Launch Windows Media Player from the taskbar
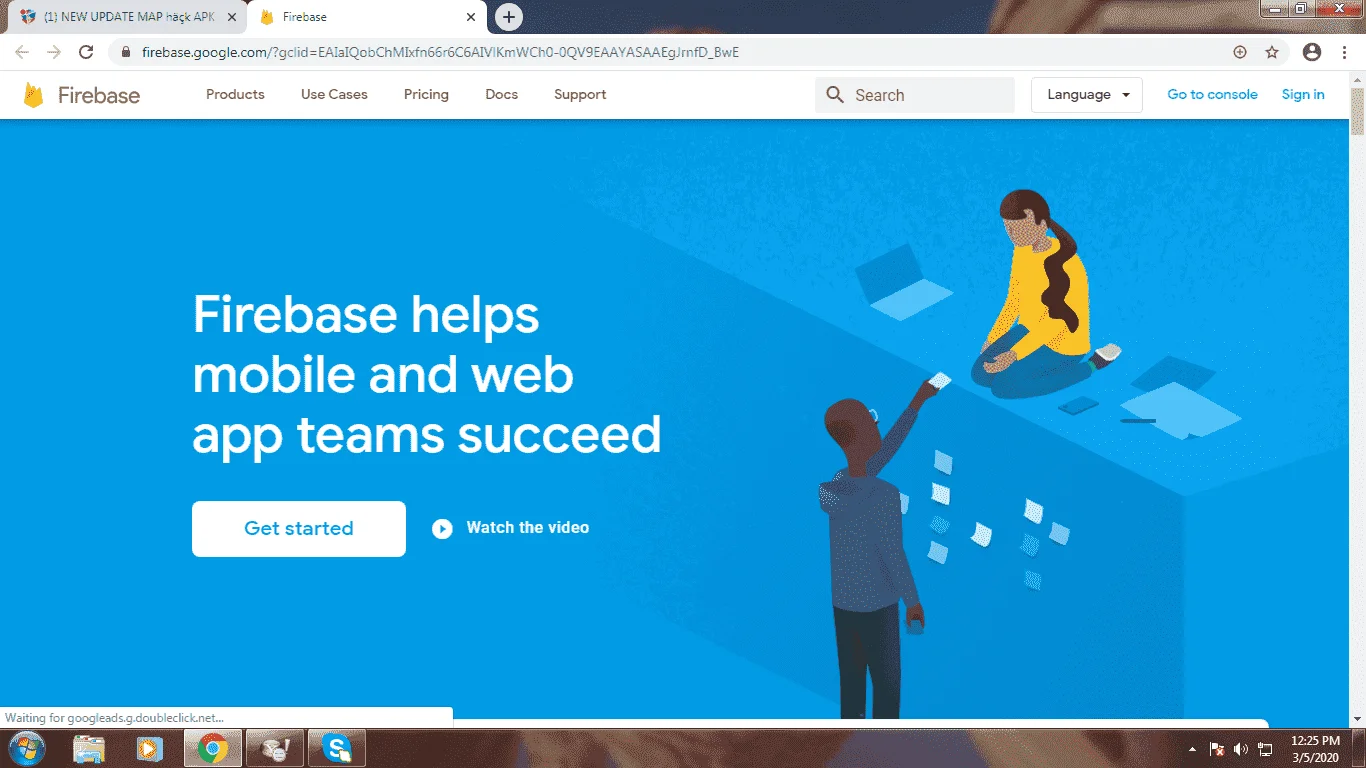Screen dimensions: 1366x768 149,748
